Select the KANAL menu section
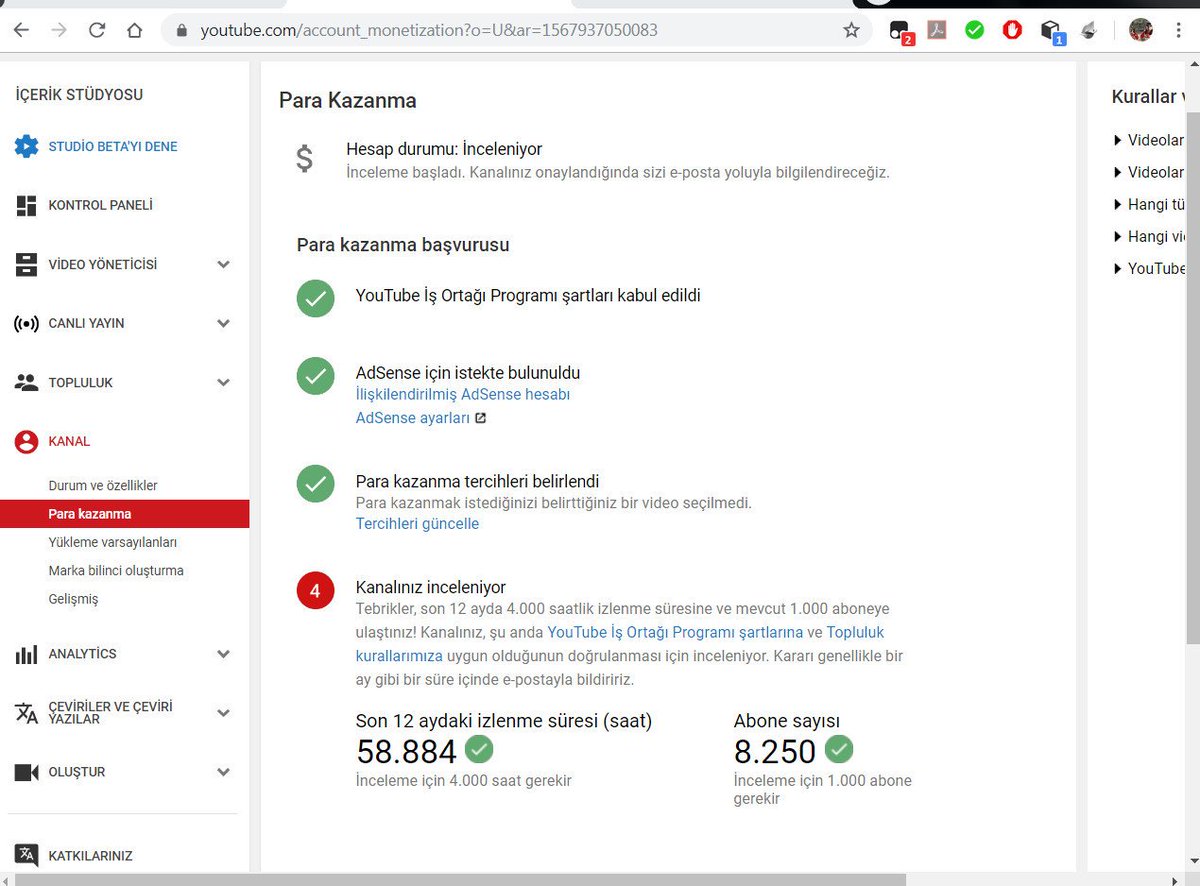The width and height of the screenshot is (1200, 886). [x=69, y=441]
